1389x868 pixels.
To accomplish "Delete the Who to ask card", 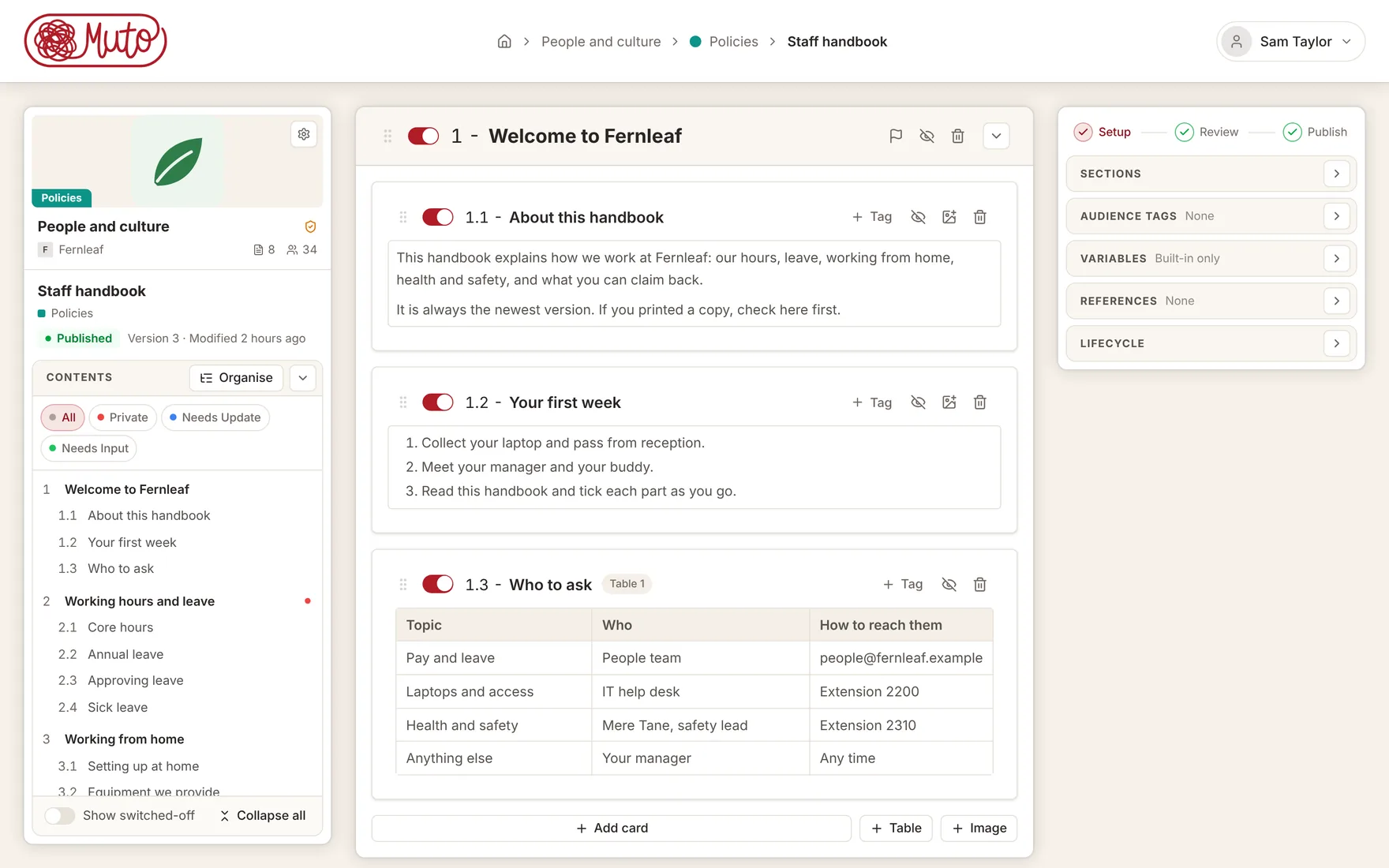I will click(979, 585).
